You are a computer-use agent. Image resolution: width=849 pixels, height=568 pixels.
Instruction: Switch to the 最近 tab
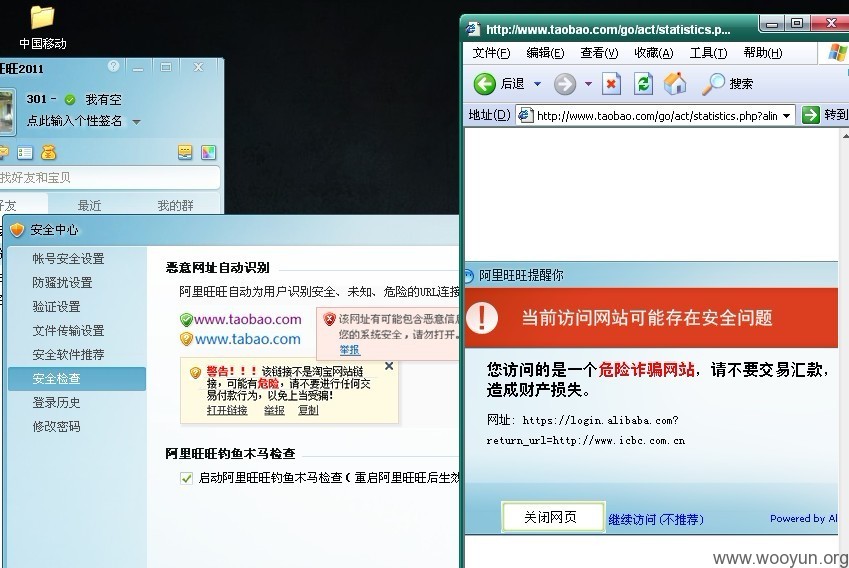tap(89, 205)
